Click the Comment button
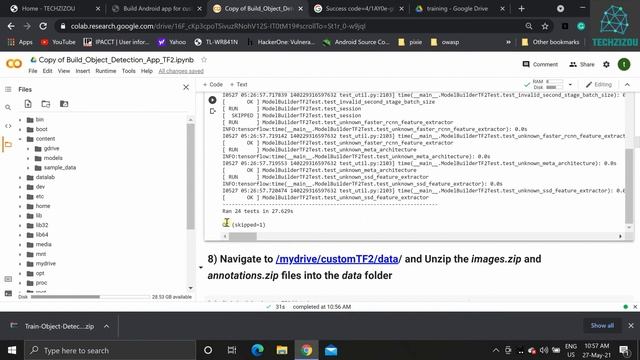640x360 pixels. pyautogui.click(x=540, y=64)
